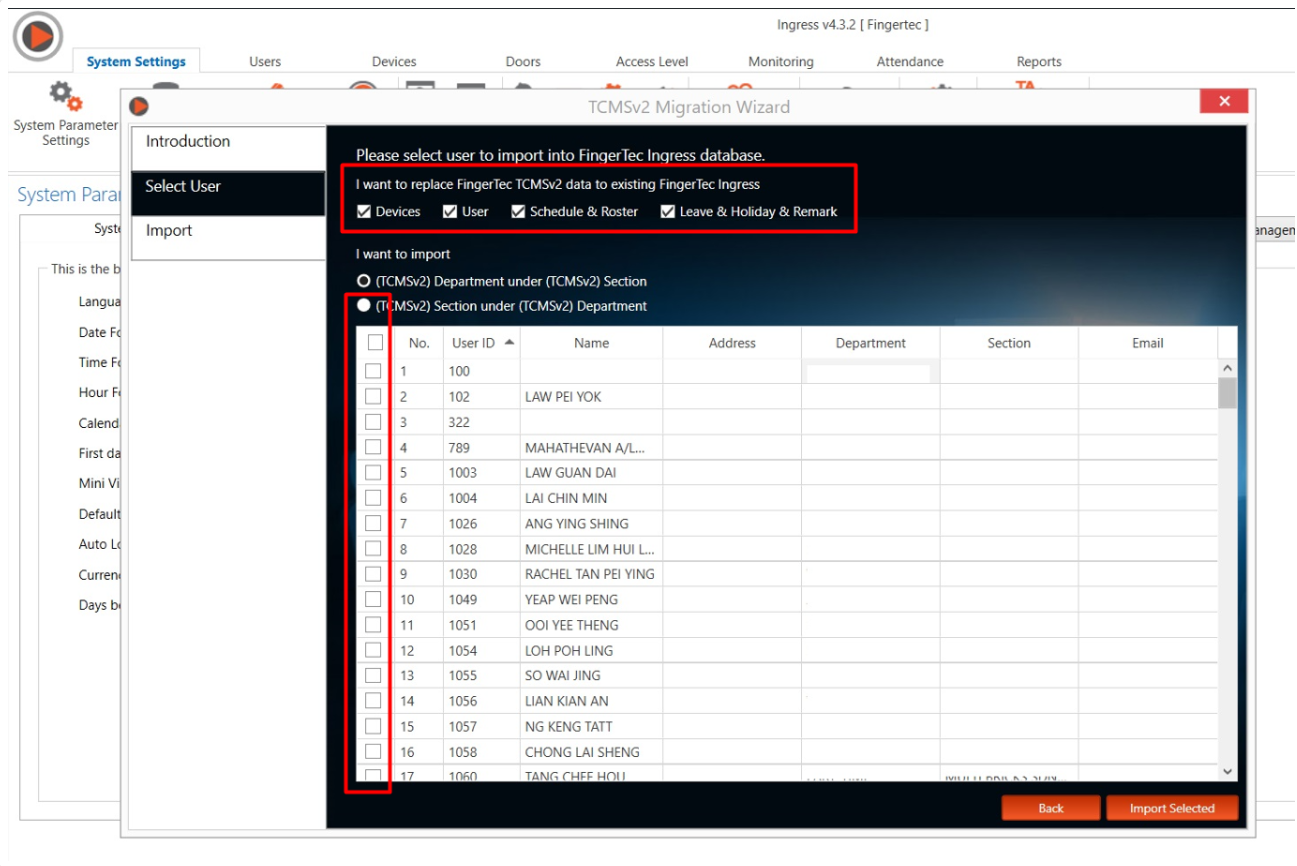This screenshot has height=866, width=1297.
Task: Sort by the Section column header
Action: 1009,343
